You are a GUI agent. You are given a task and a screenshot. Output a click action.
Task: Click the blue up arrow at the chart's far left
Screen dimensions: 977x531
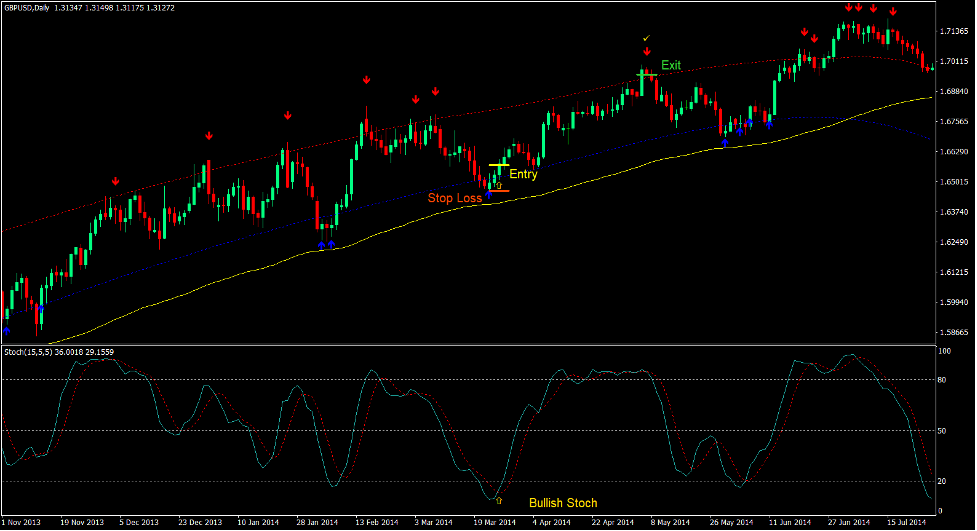coord(6,329)
